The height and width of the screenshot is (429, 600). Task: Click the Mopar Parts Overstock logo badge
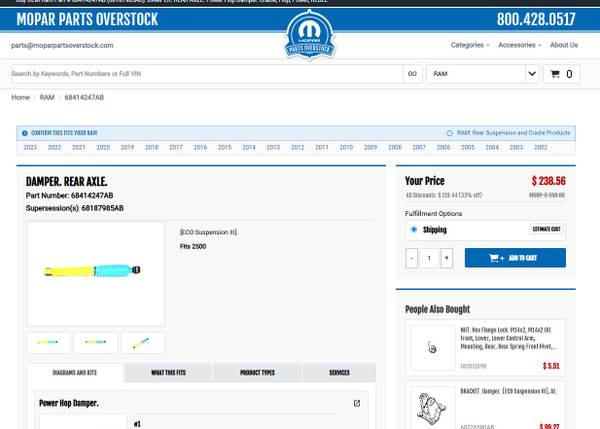pyautogui.click(x=310, y=36)
